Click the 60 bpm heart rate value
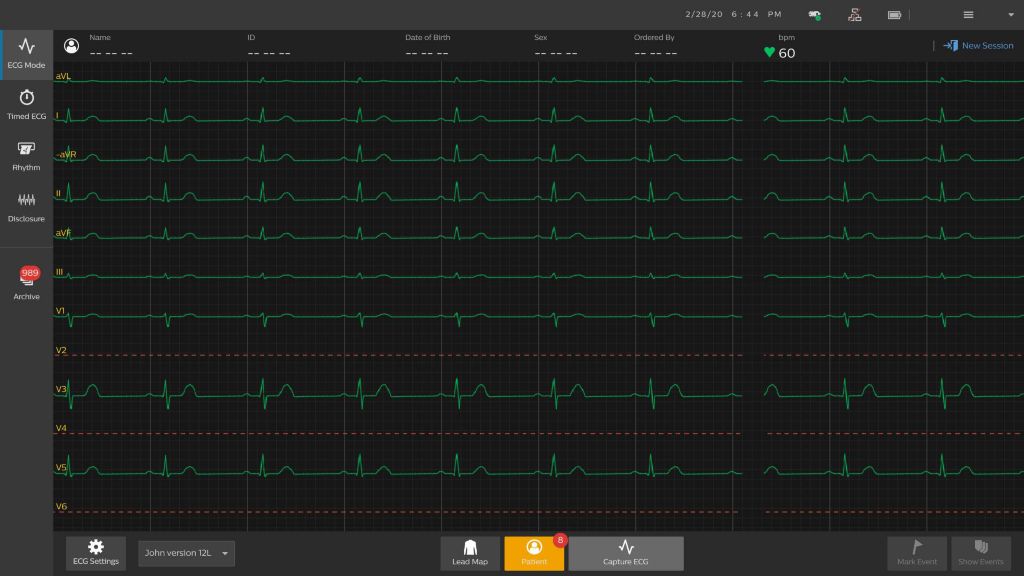 tap(787, 53)
